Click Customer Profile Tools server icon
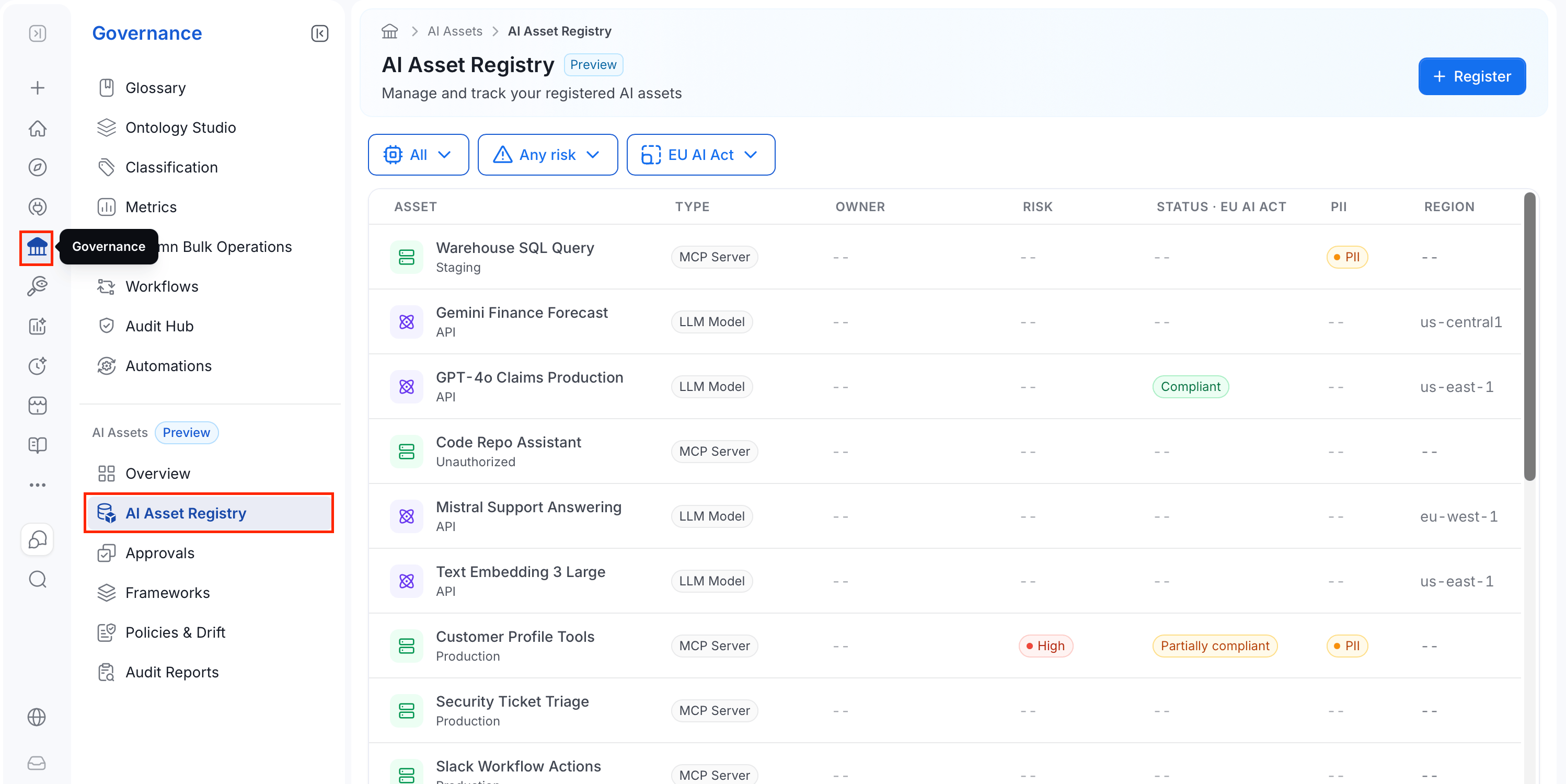1566x784 pixels. point(407,646)
